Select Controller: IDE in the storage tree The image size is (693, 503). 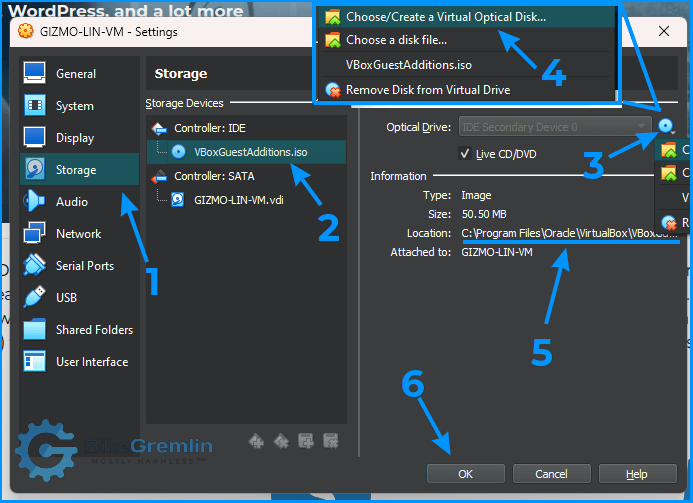click(247, 128)
